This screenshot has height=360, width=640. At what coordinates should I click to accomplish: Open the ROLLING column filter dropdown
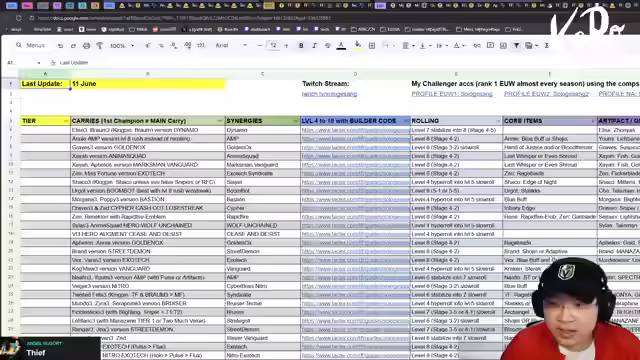498,121
